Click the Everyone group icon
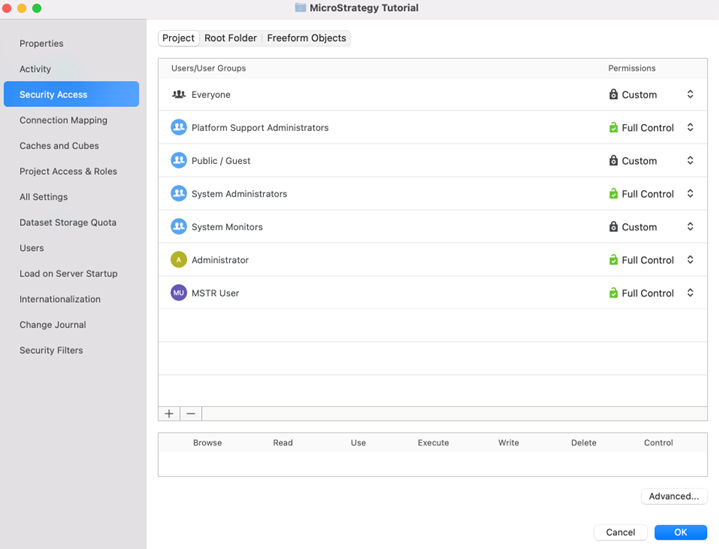This screenshot has height=549, width=719. [179, 95]
